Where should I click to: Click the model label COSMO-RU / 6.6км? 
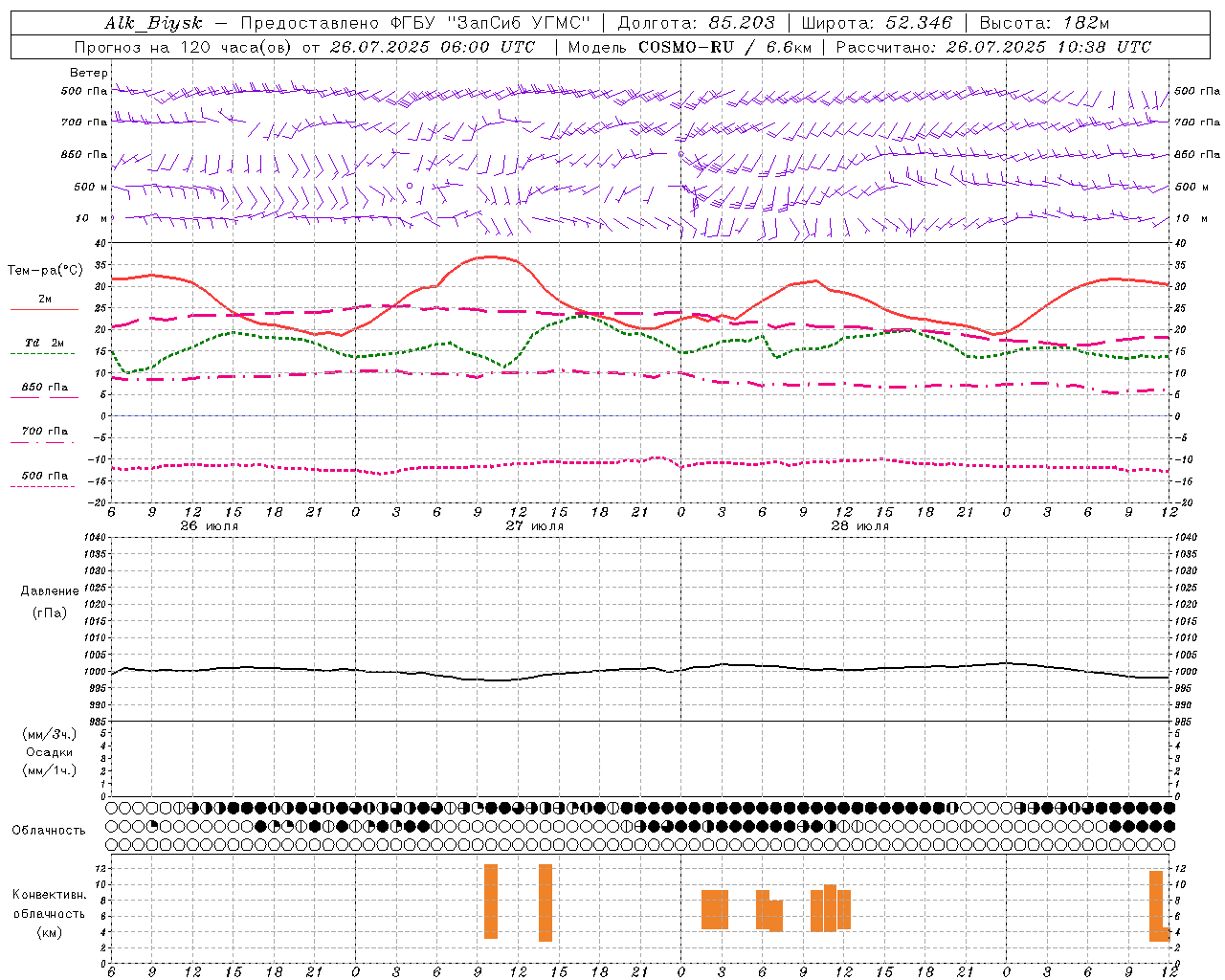tap(724, 47)
